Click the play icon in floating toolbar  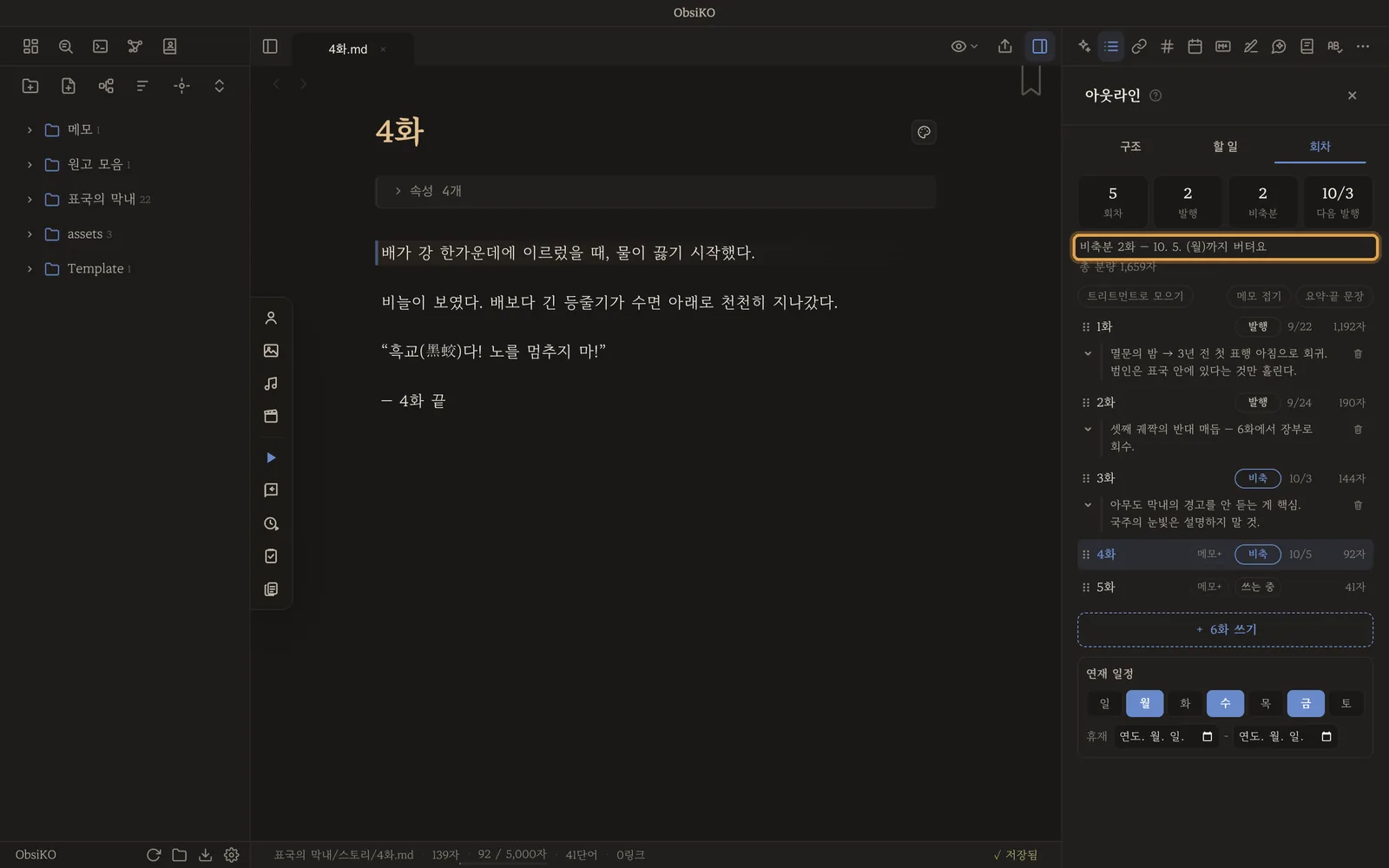[271, 457]
